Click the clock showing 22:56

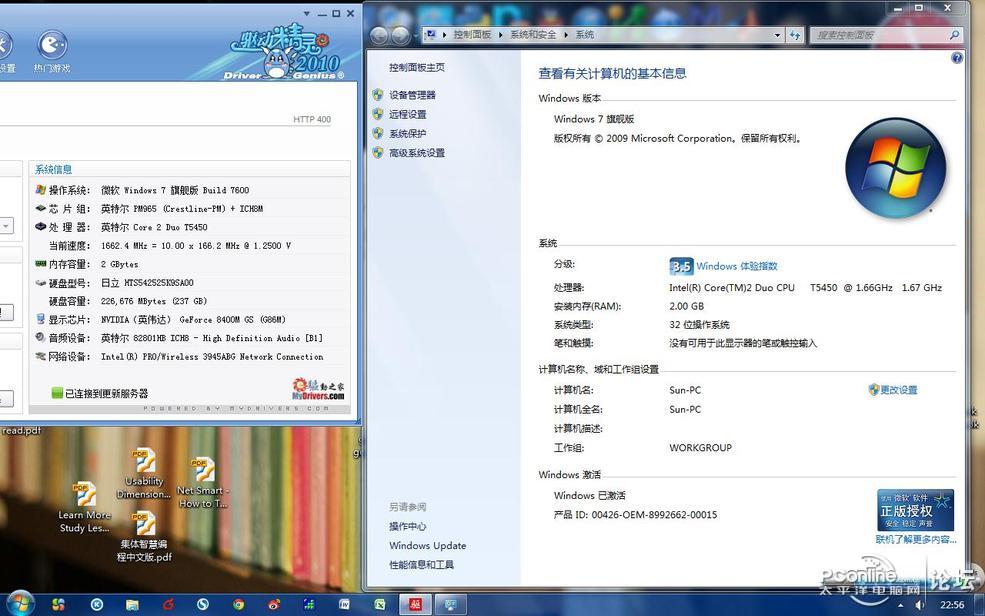(x=952, y=605)
